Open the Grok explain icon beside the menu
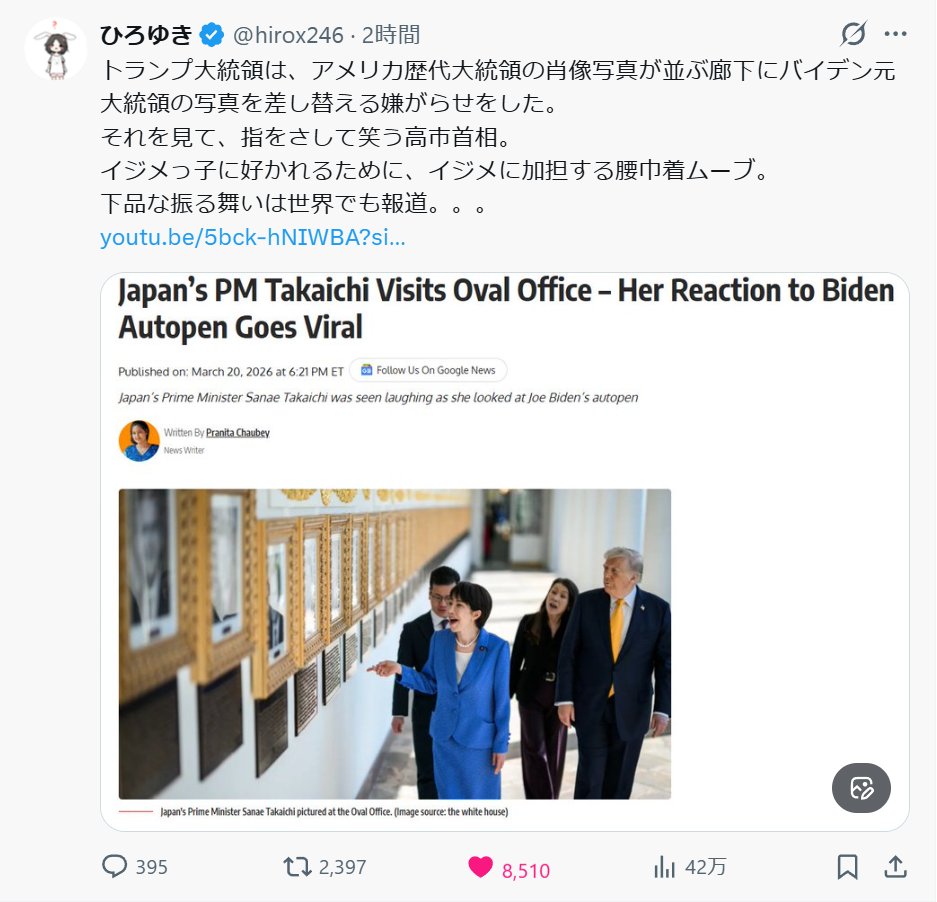 [x=853, y=34]
